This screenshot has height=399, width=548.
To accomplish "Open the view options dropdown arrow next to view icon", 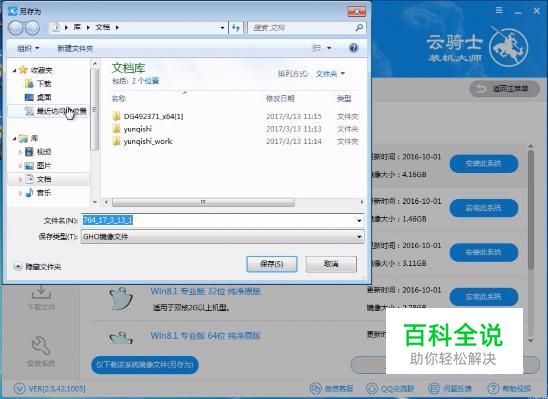I will 329,48.
